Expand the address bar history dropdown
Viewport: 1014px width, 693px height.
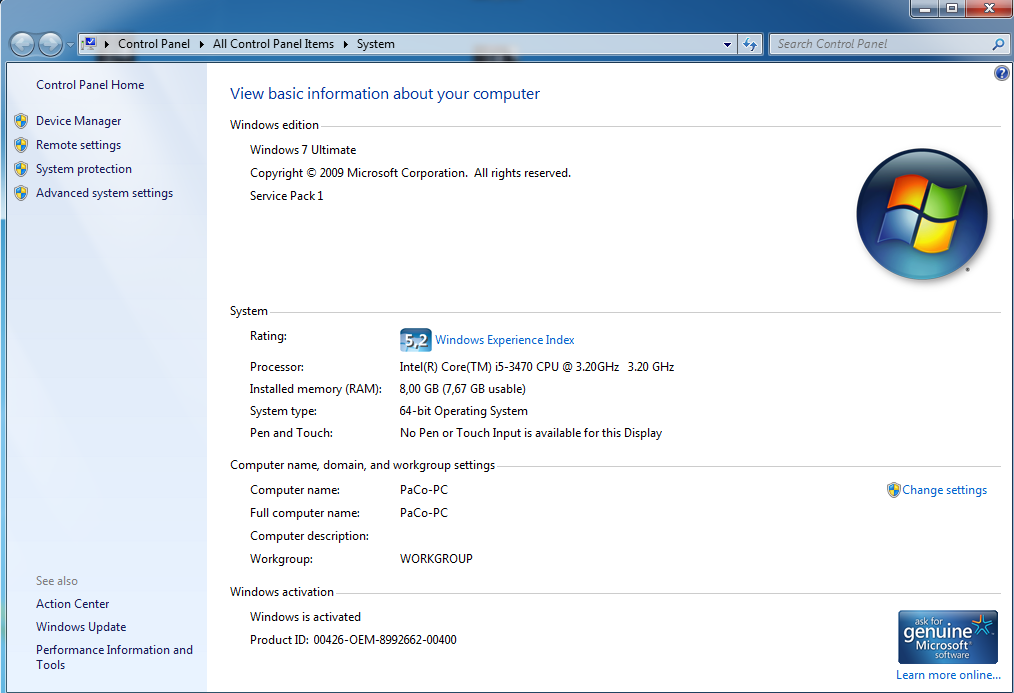(x=727, y=44)
